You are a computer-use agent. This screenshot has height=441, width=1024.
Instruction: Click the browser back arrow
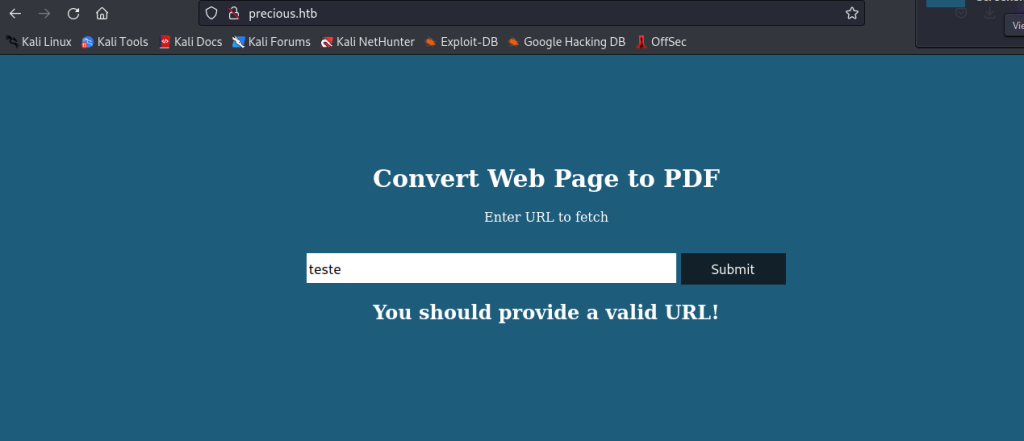pyautogui.click(x=15, y=14)
